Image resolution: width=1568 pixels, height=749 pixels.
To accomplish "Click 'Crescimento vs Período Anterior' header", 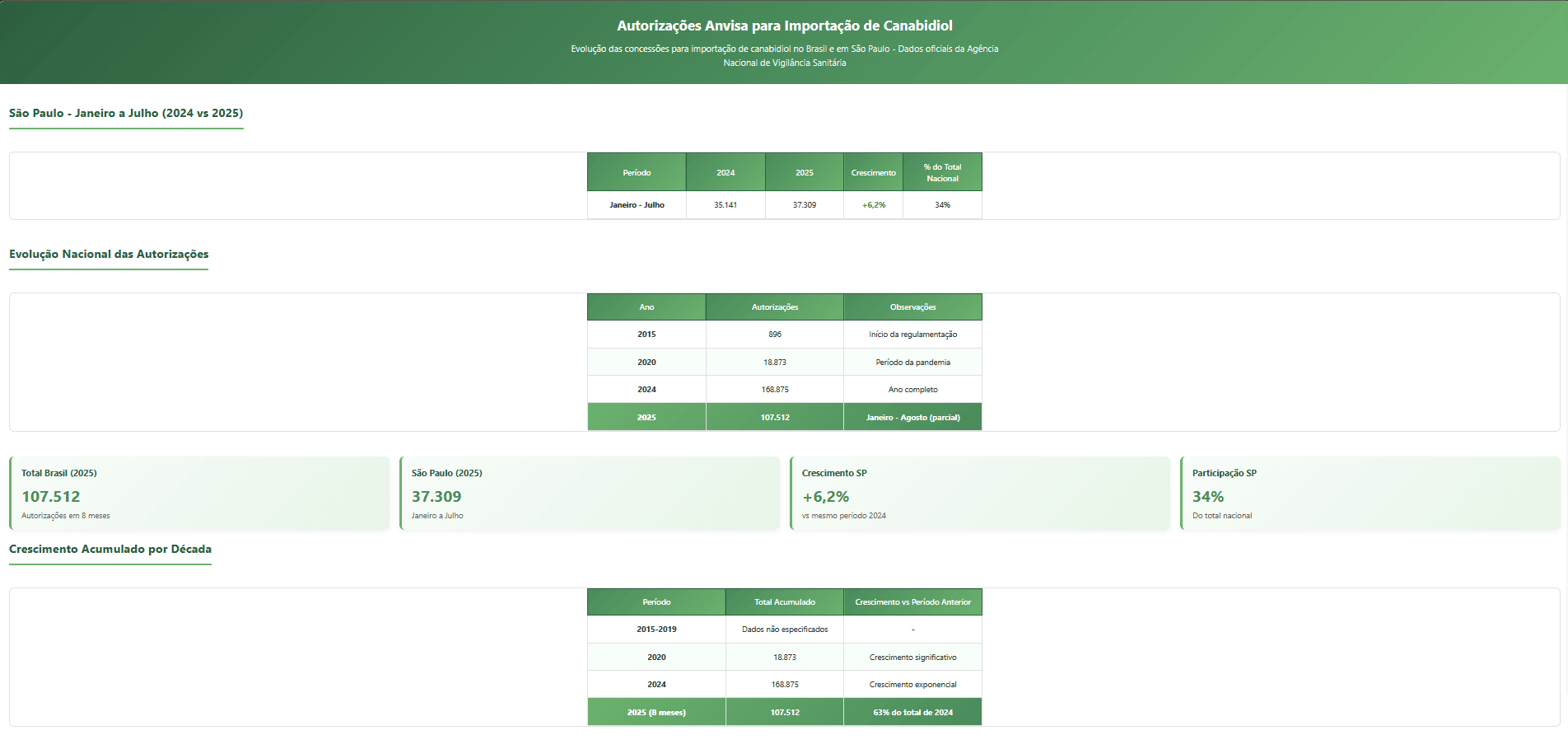I will (912, 602).
